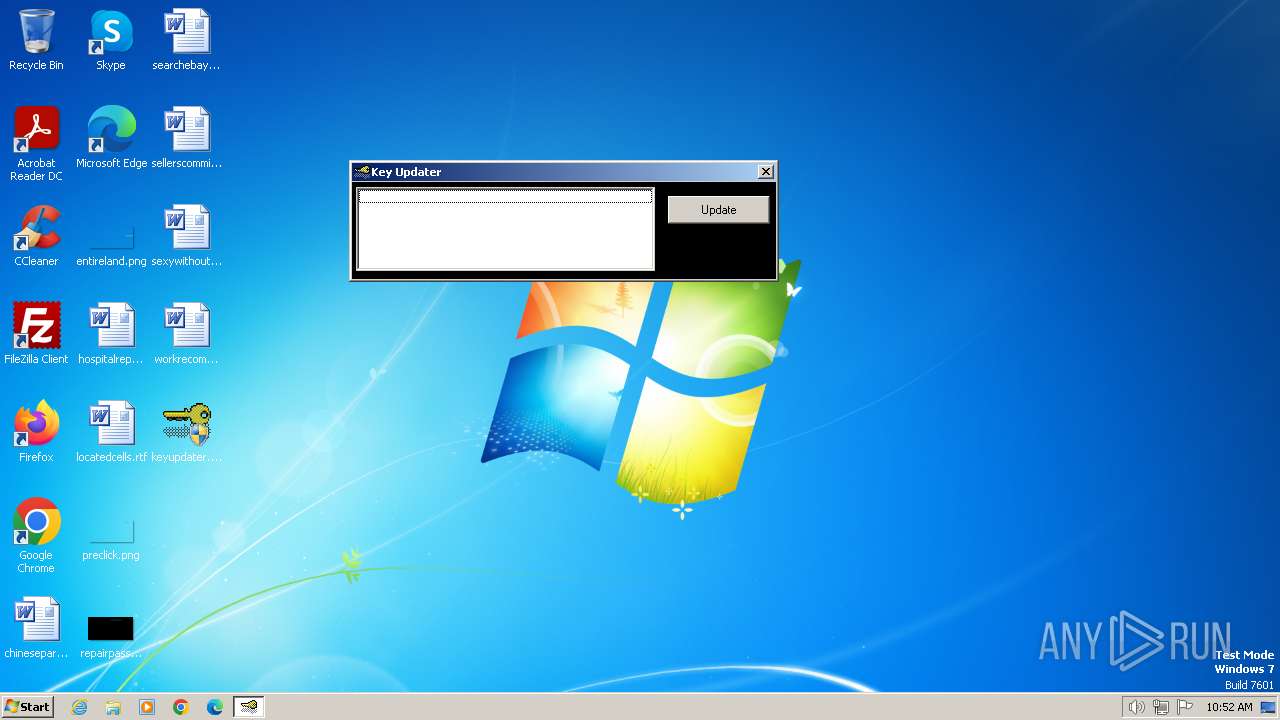Click the network tray icon
This screenshot has width=1280, height=720.
1161,707
